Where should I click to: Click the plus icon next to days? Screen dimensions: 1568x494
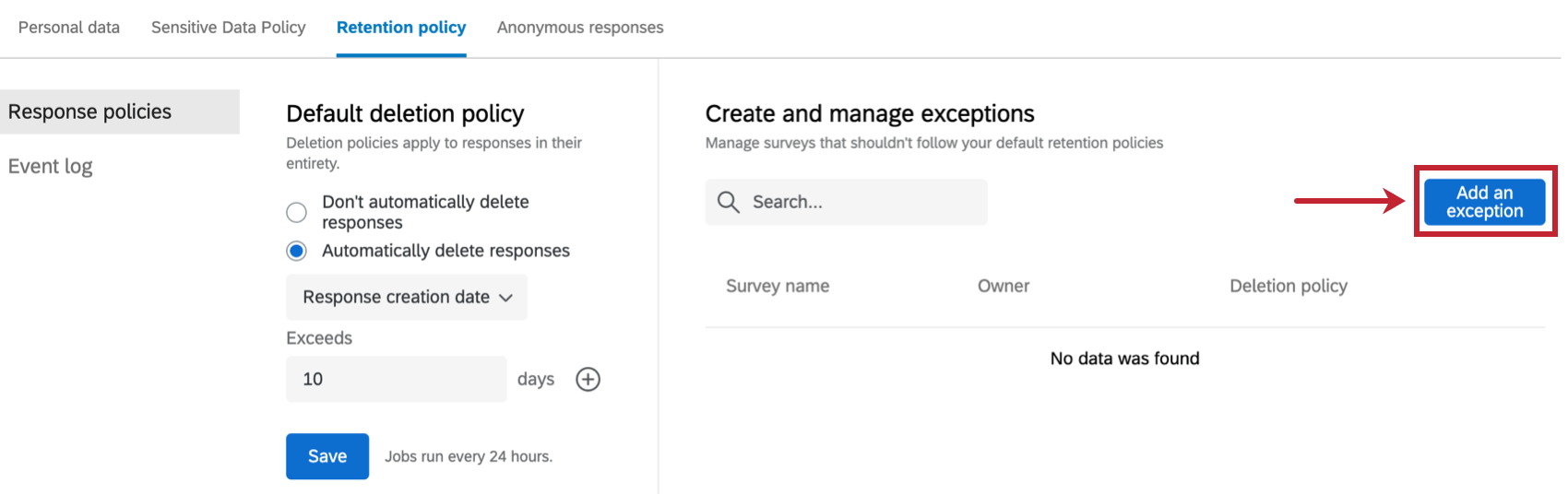tap(588, 379)
